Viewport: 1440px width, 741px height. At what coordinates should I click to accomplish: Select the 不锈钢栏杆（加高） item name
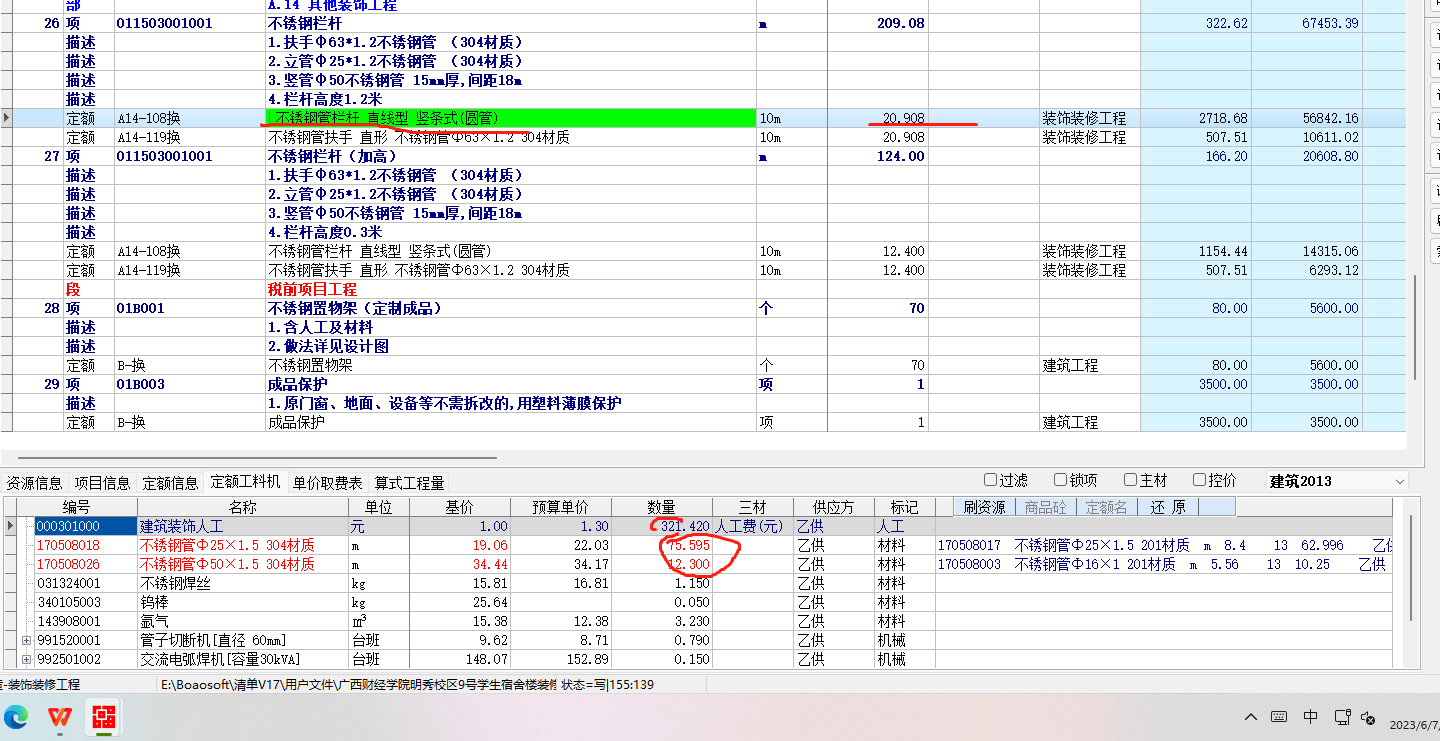(332, 156)
